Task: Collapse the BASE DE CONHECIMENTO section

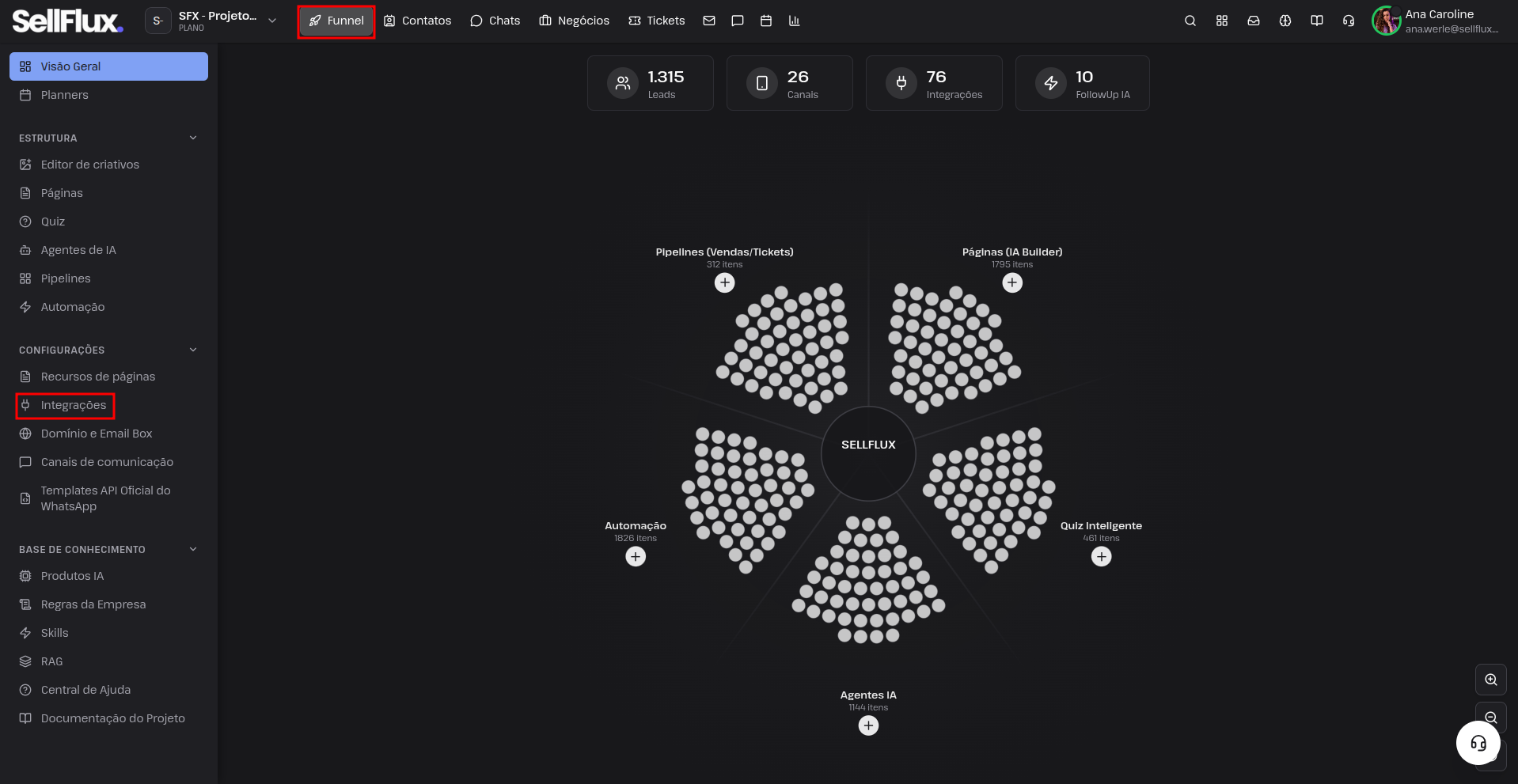Action: [x=193, y=549]
